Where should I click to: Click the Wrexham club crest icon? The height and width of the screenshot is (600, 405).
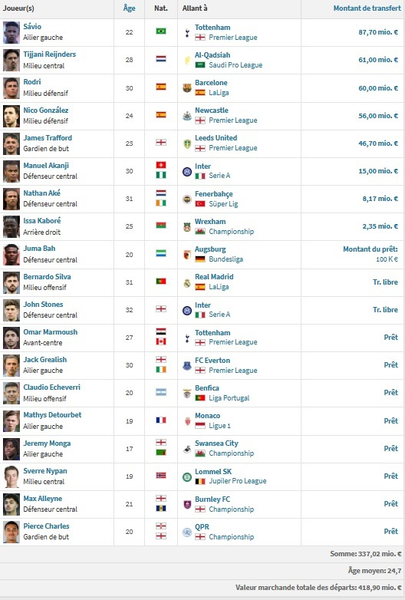187,227
